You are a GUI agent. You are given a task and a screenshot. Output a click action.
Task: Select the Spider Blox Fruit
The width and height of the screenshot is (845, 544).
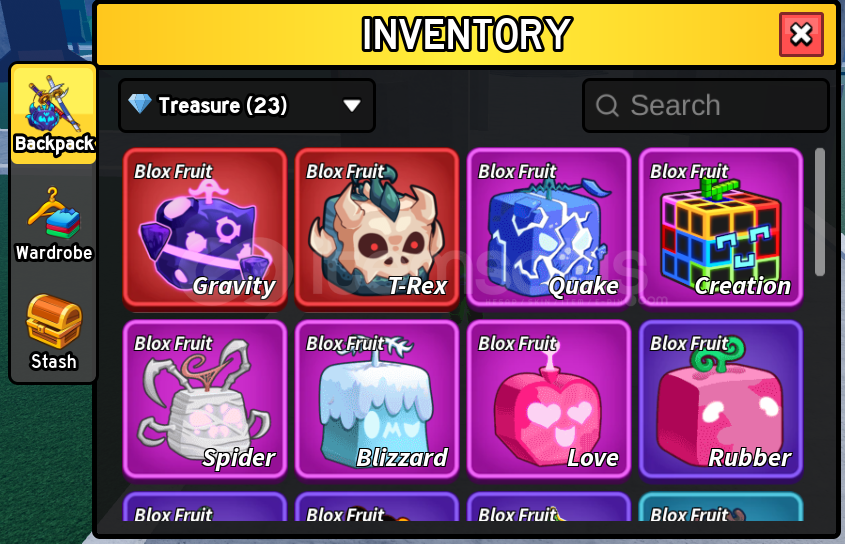[x=205, y=400]
